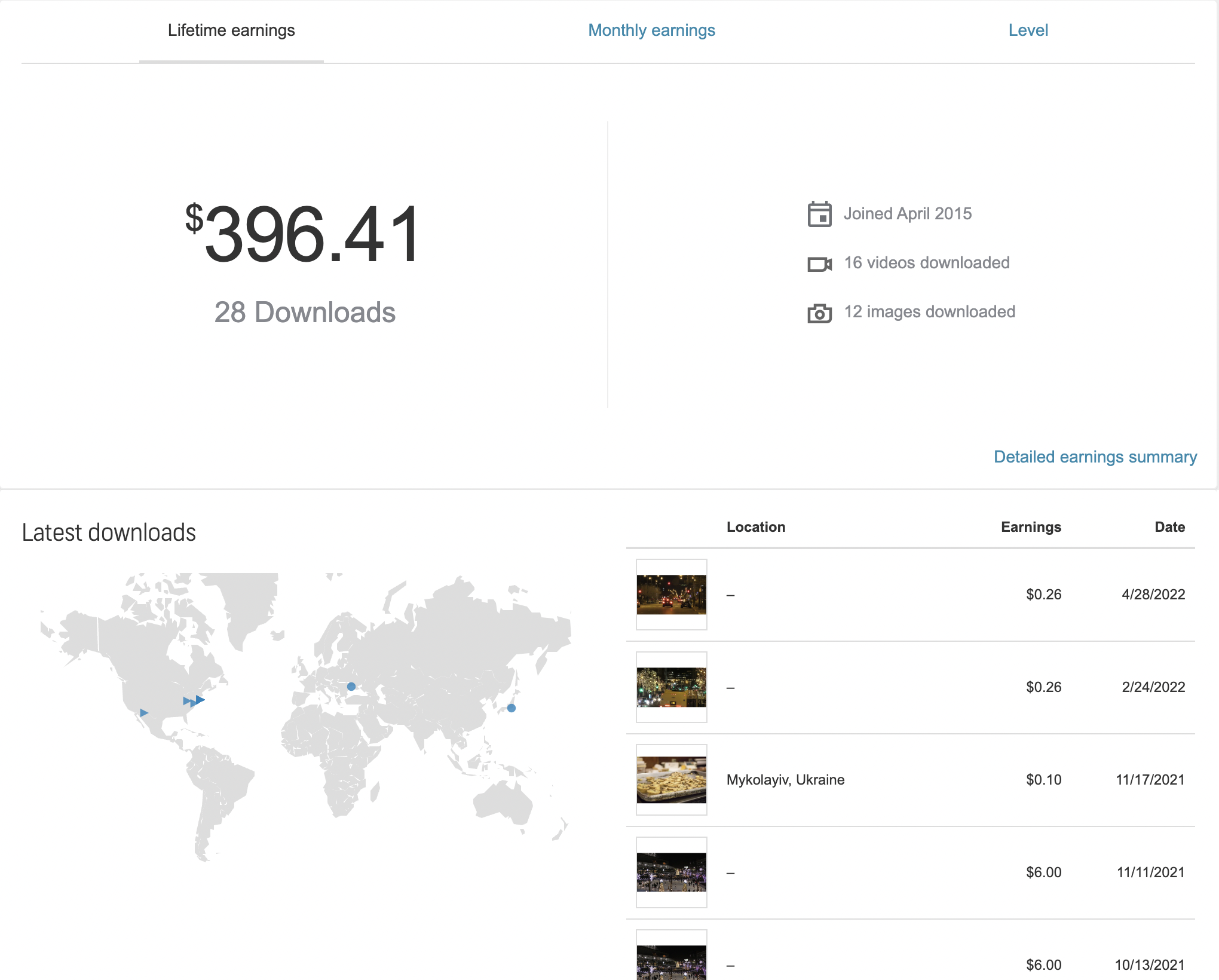Click the 11/17/2021 date cell
Image resolution: width=1219 pixels, height=980 pixels.
pyautogui.click(x=1150, y=780)
